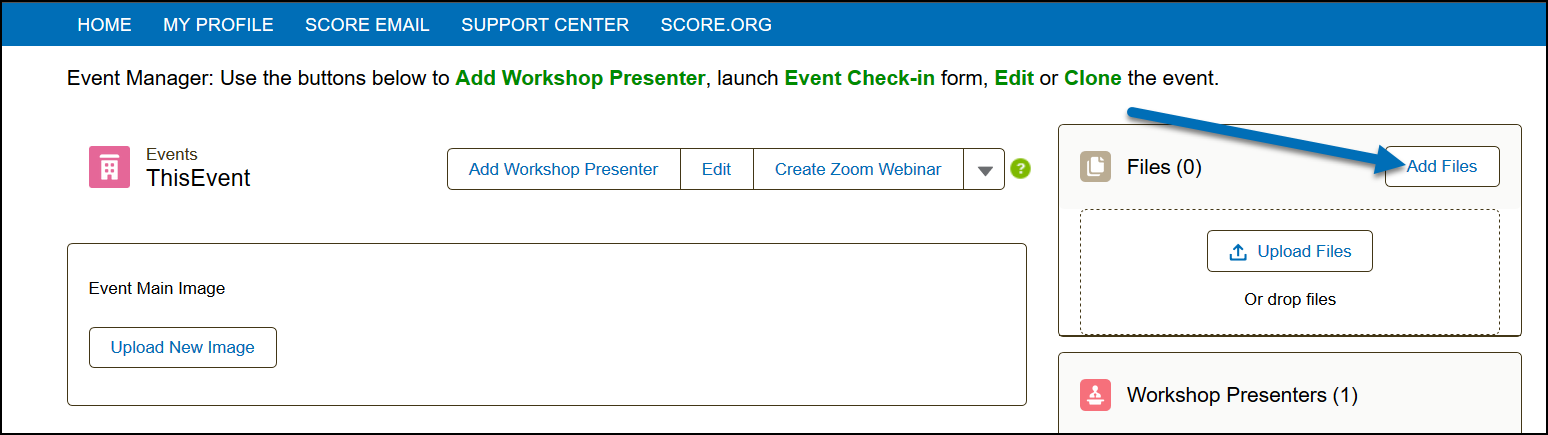Click the Or drop files zone

coord(1289,299)
